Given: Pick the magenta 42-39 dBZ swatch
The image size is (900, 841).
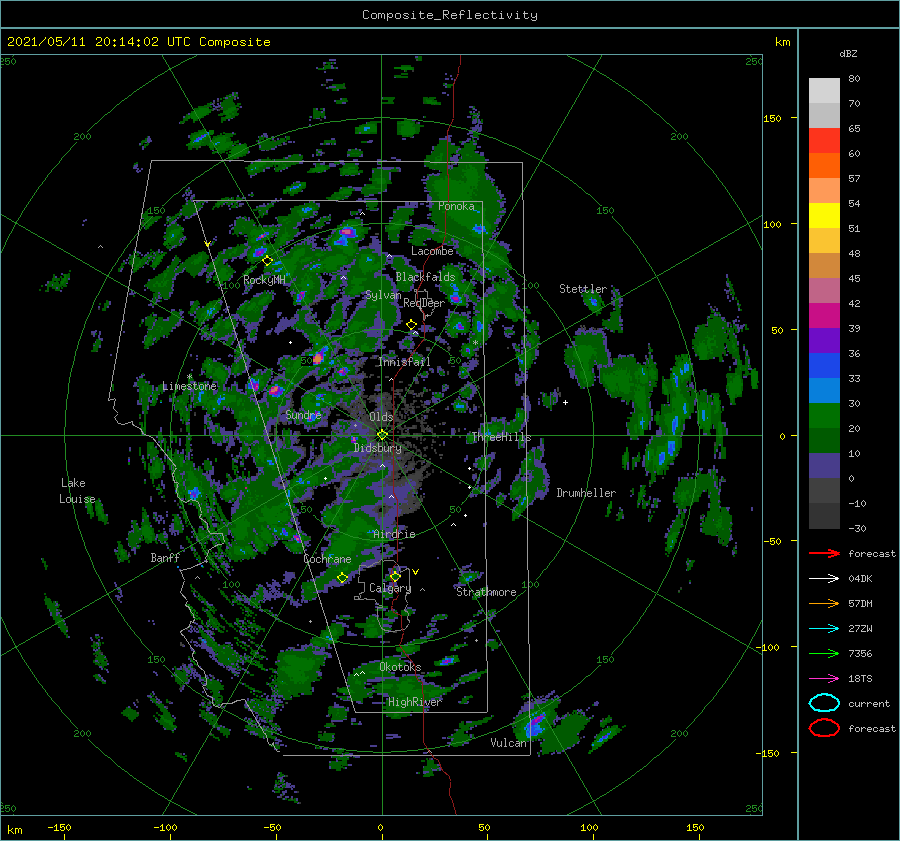Looking at the screenshot, I should pos(824,316).
